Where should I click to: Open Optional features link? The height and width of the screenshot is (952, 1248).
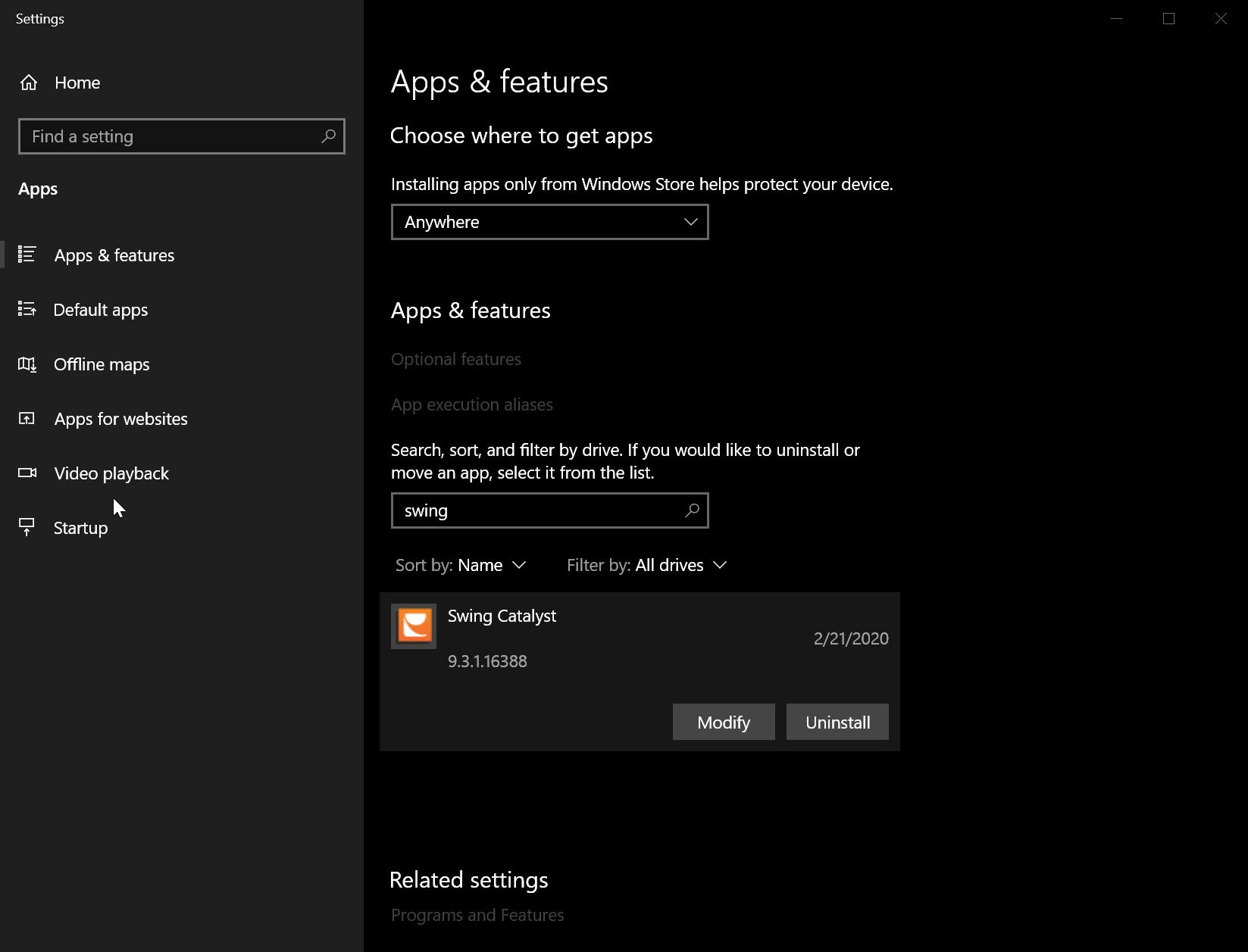(x=456, y=359)
